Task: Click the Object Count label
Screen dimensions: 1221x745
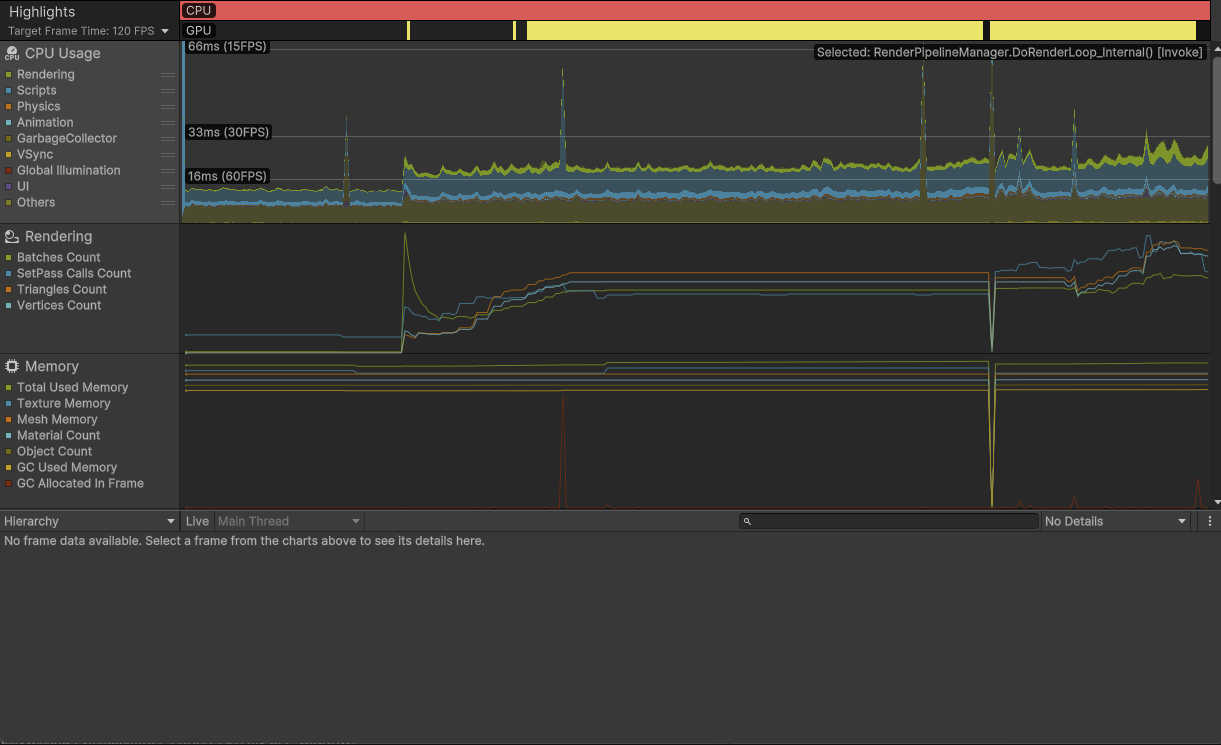Action: coord(54,451)
